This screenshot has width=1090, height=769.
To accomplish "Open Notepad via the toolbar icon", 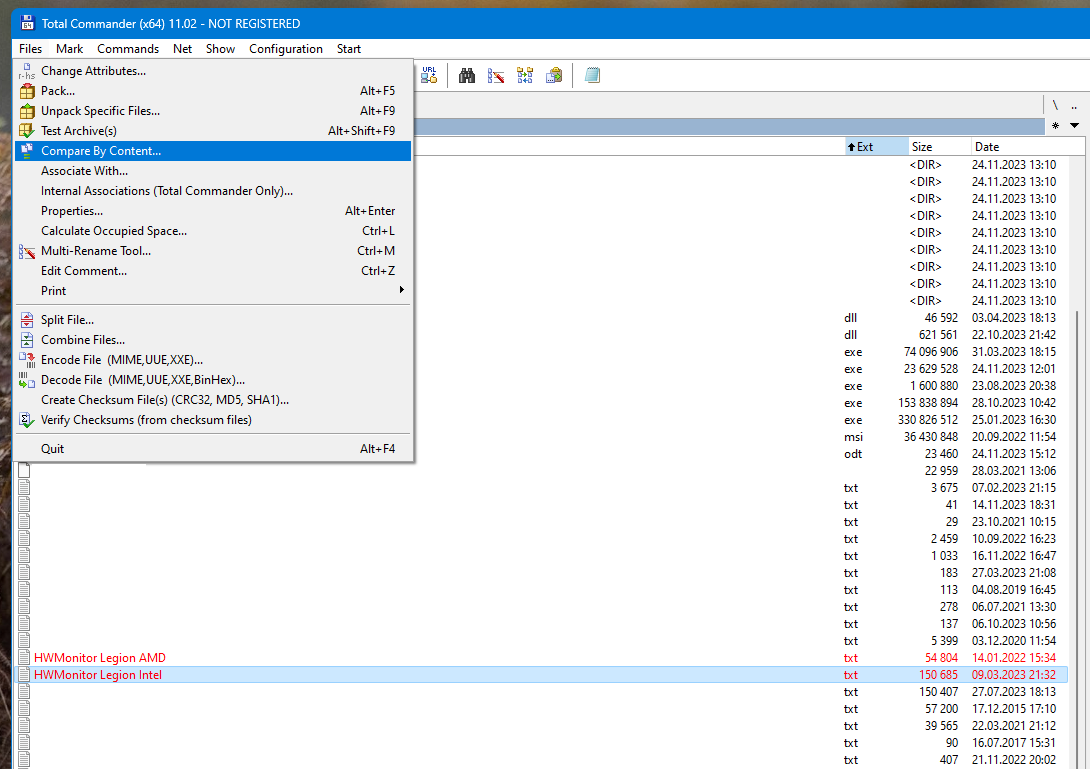I will point(592,75).
